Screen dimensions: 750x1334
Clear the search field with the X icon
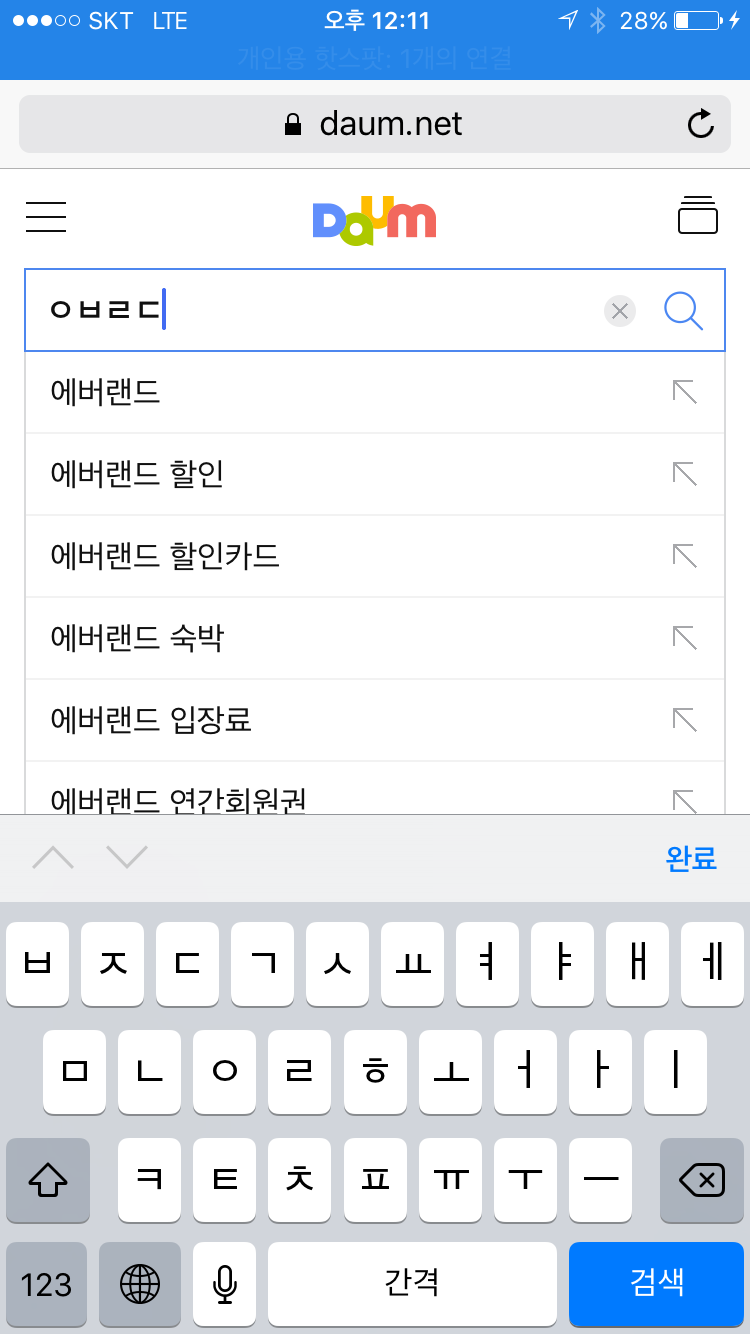[x=620, y=311]
